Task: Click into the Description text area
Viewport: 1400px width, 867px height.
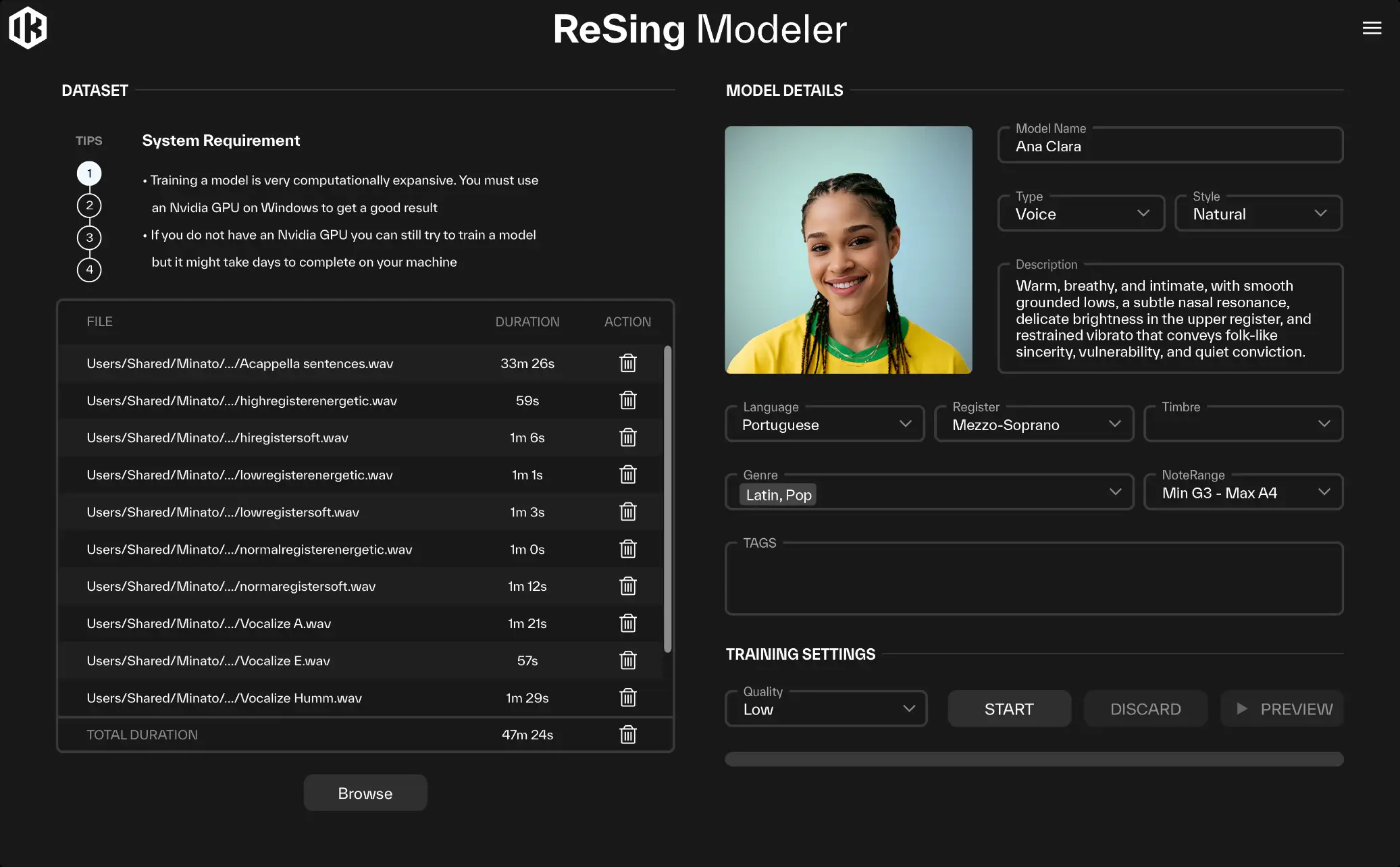Action: [x=1170, y=318]
